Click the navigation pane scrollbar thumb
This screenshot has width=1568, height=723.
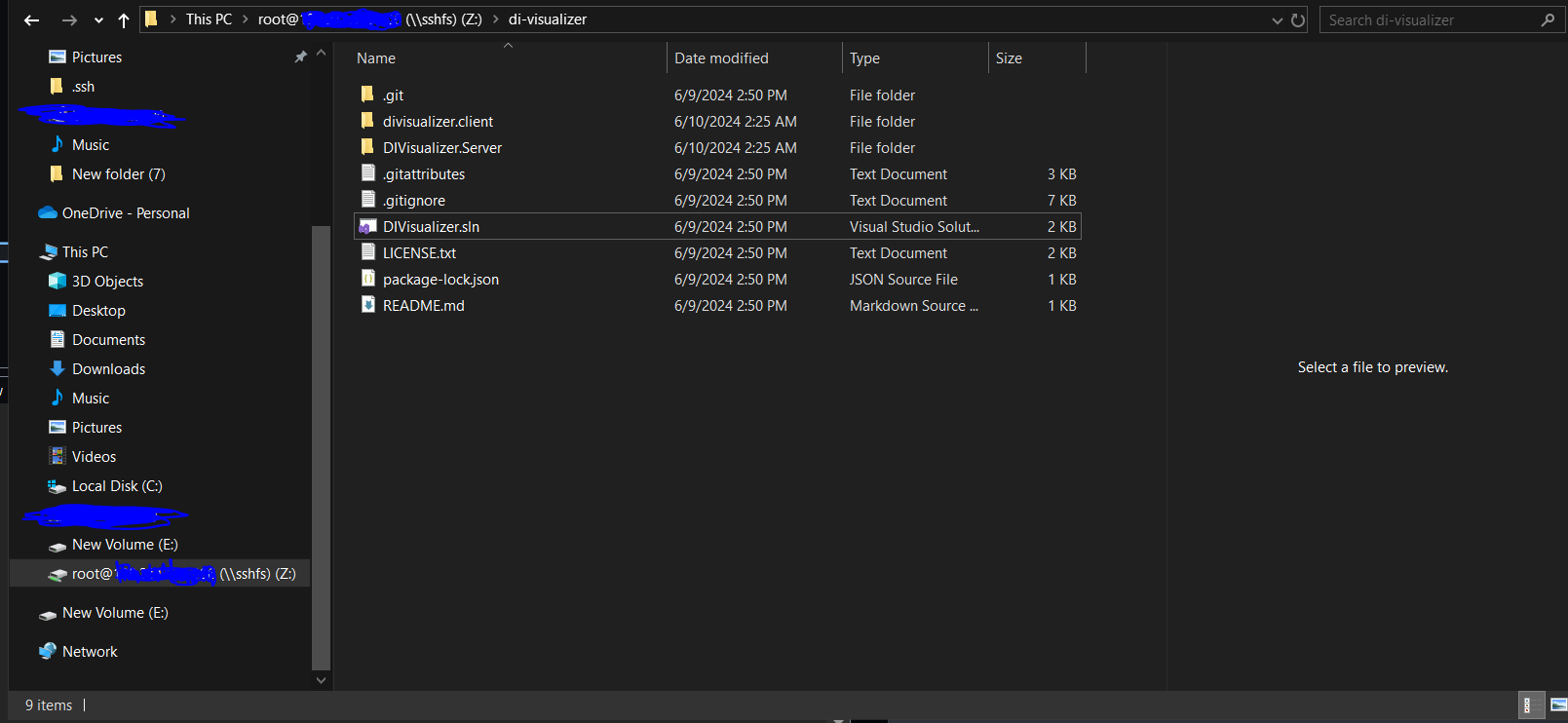321,447
